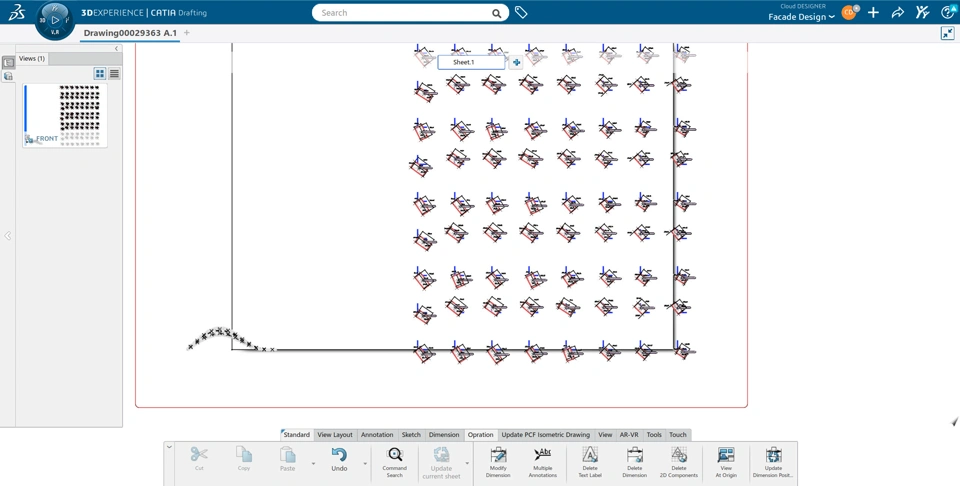
Task: Switch views panel to grid thumbnails
Action: [100, 73]
